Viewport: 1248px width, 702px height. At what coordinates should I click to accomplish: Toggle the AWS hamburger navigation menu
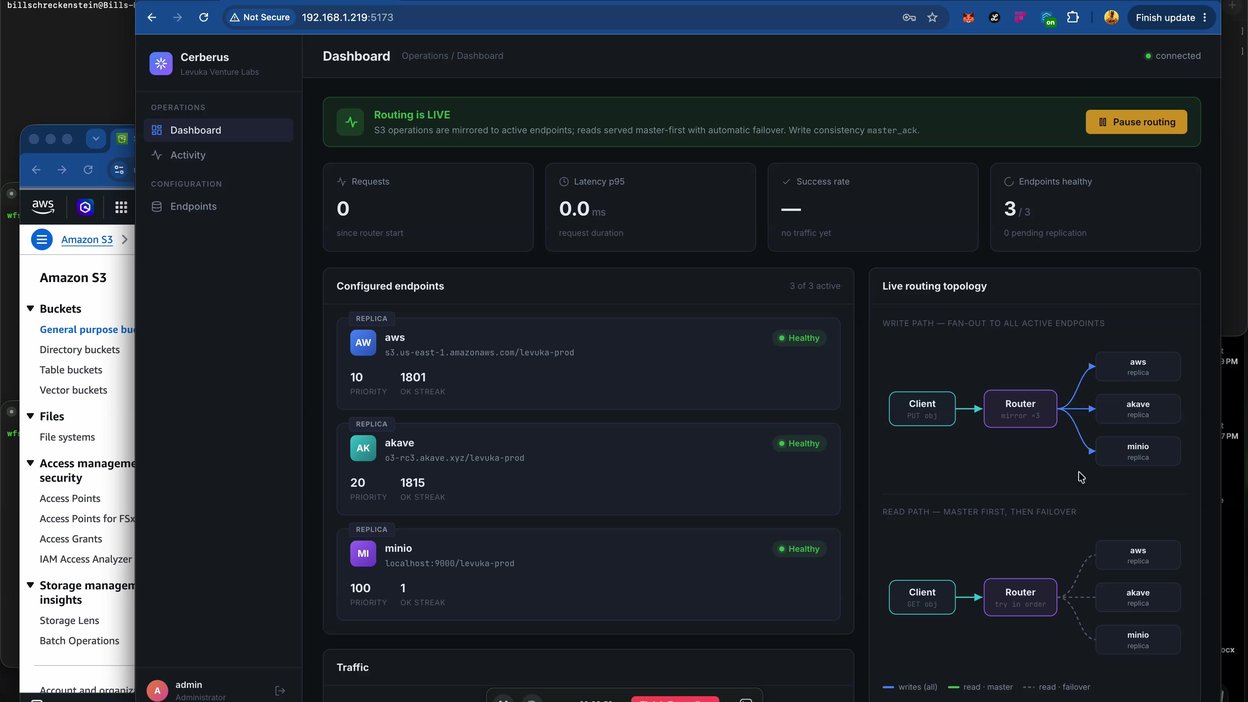click(x=41, y=239)
